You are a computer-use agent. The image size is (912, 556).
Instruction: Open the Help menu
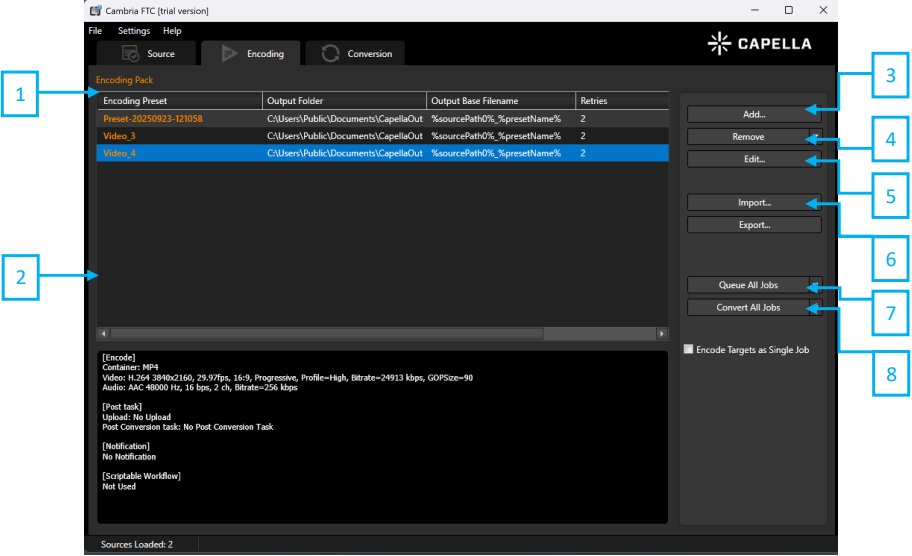coord(172,31)
